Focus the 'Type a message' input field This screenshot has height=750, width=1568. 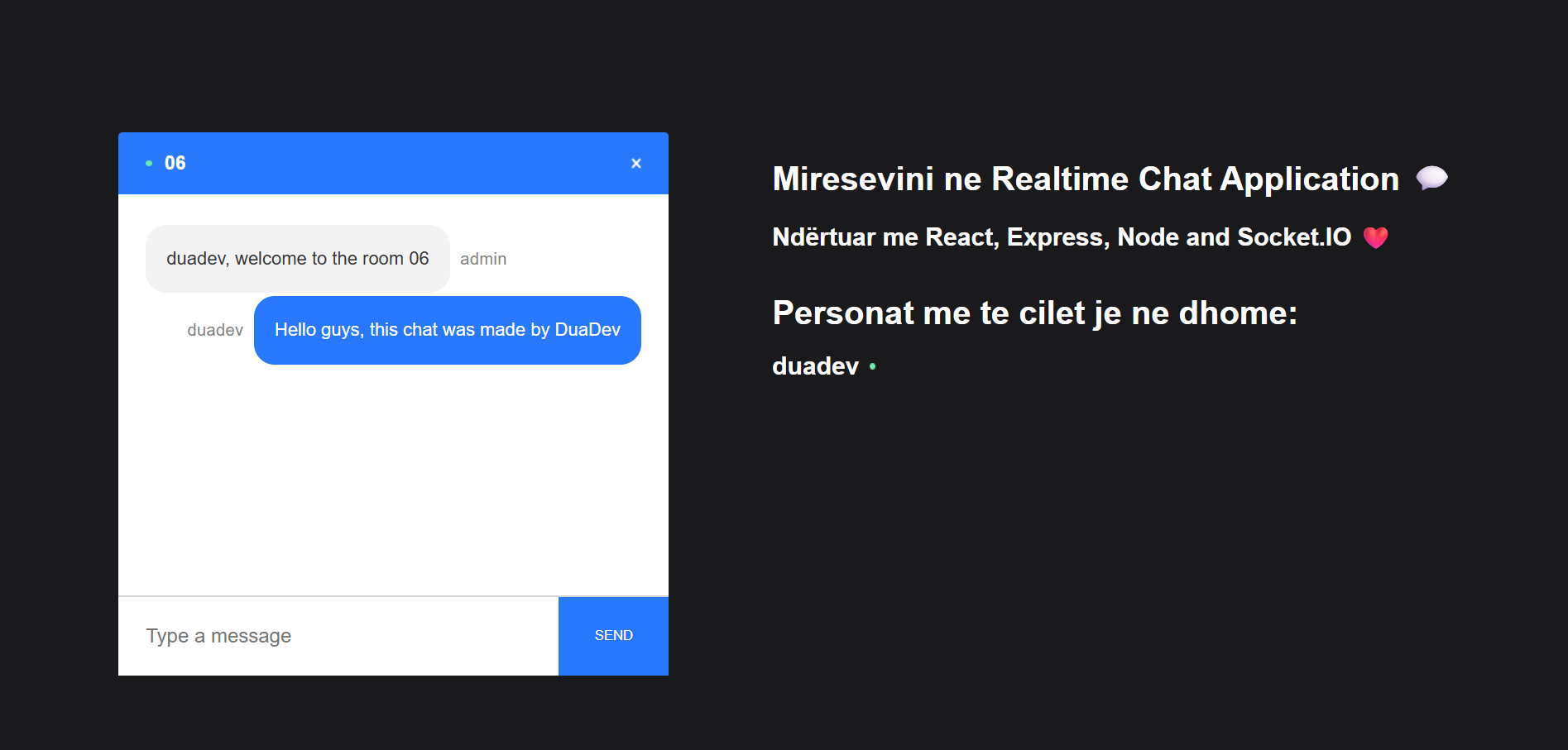click(338, 636)
